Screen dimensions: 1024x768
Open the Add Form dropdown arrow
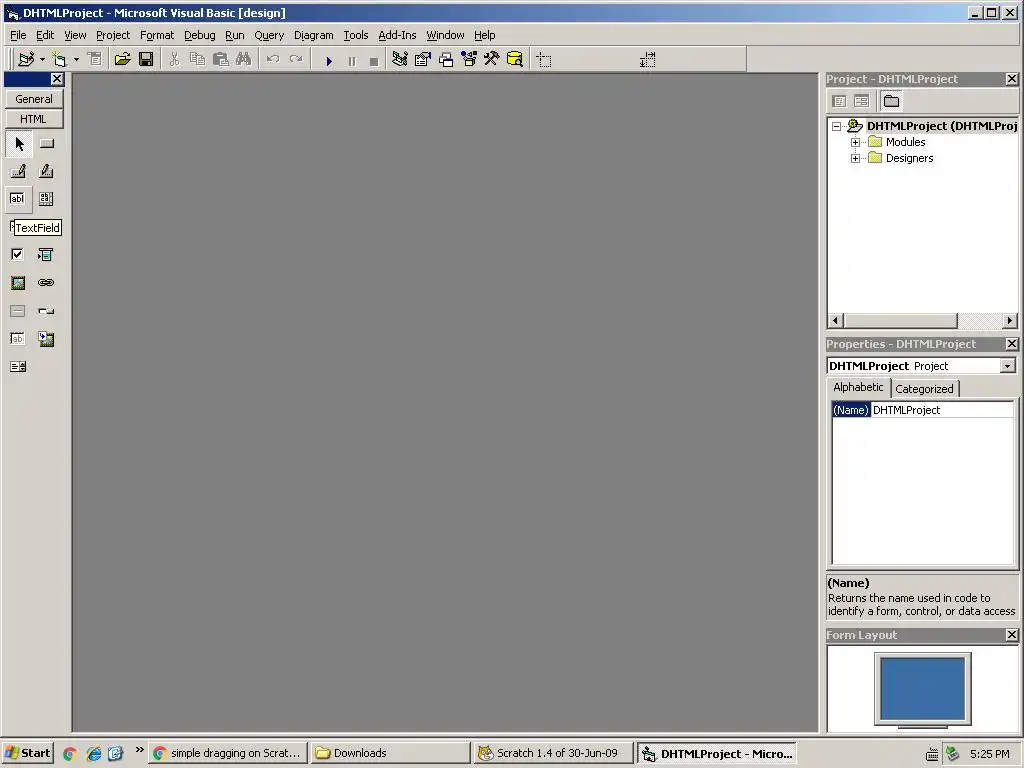point(76,59)
